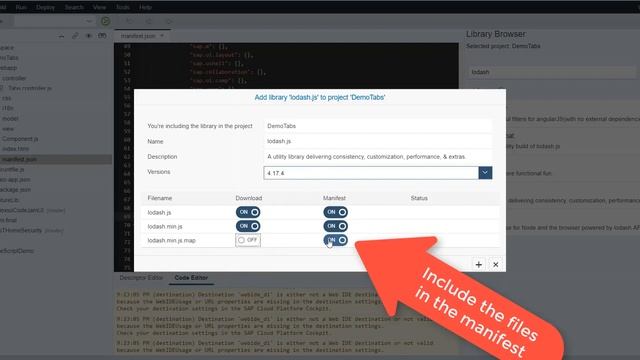Switch to the Descriptor Editor tab
Screen dimensions: 640x360
pos(141,278)
